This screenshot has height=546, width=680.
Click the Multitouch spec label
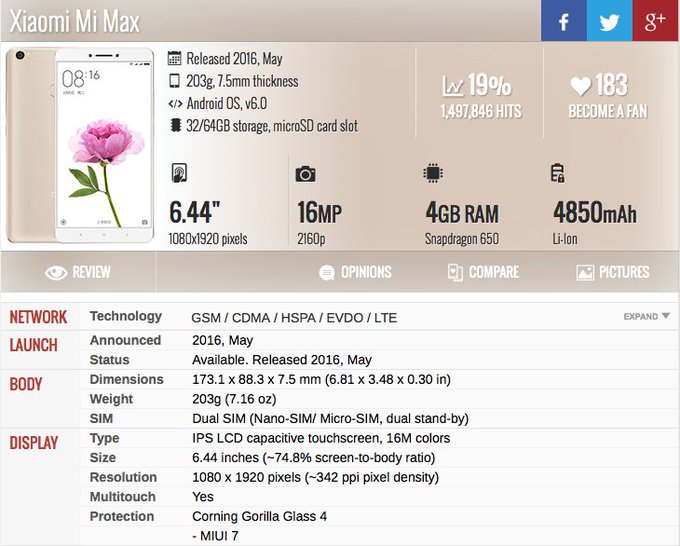(x=123, y=497)
